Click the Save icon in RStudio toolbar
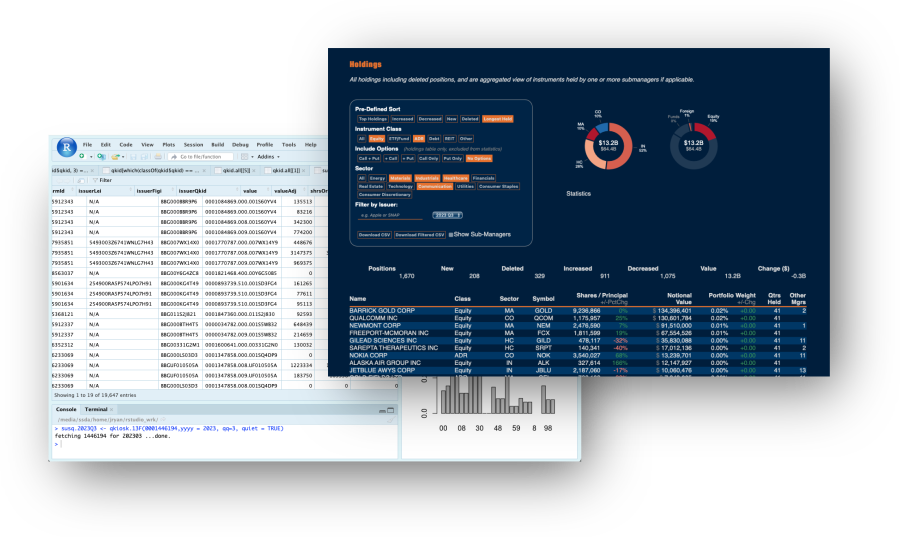This screenshot has width=900, height=537. point(133,157)
